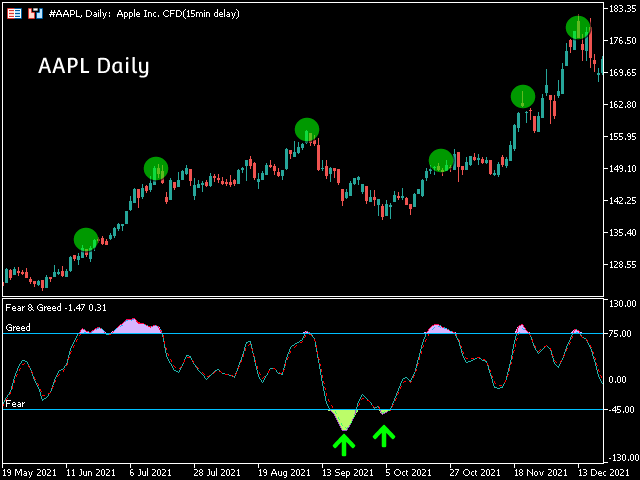The width and height of the screenshot is (640, 480).
Task: Click the 162.80 price axis label
Action: pos(622,104)
